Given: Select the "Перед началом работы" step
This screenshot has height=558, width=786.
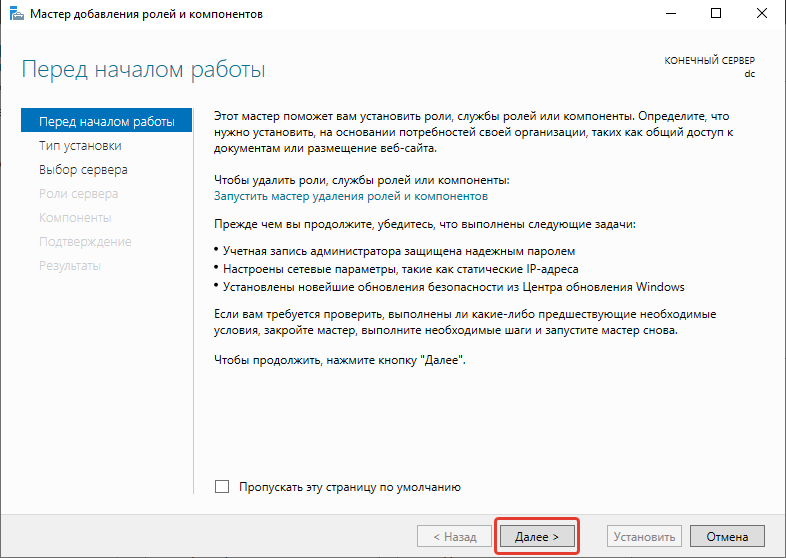Looking at the screenshot, I should click(106, 120).
